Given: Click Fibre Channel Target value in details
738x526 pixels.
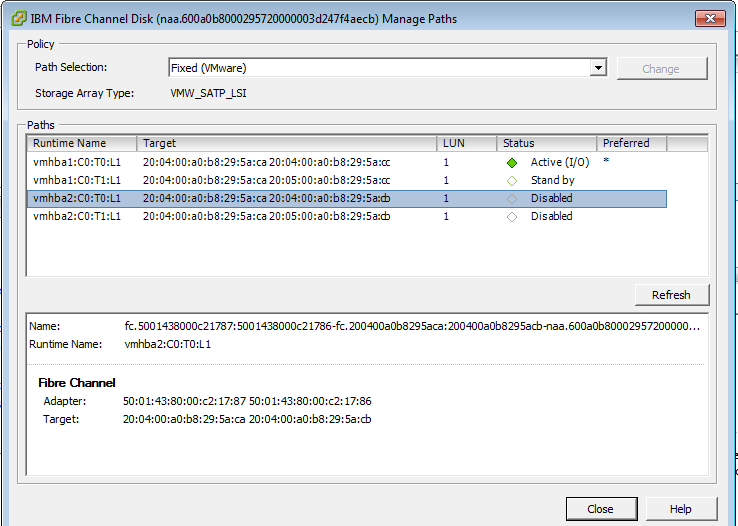Looking at the screenshot, I should click(247, 419).
